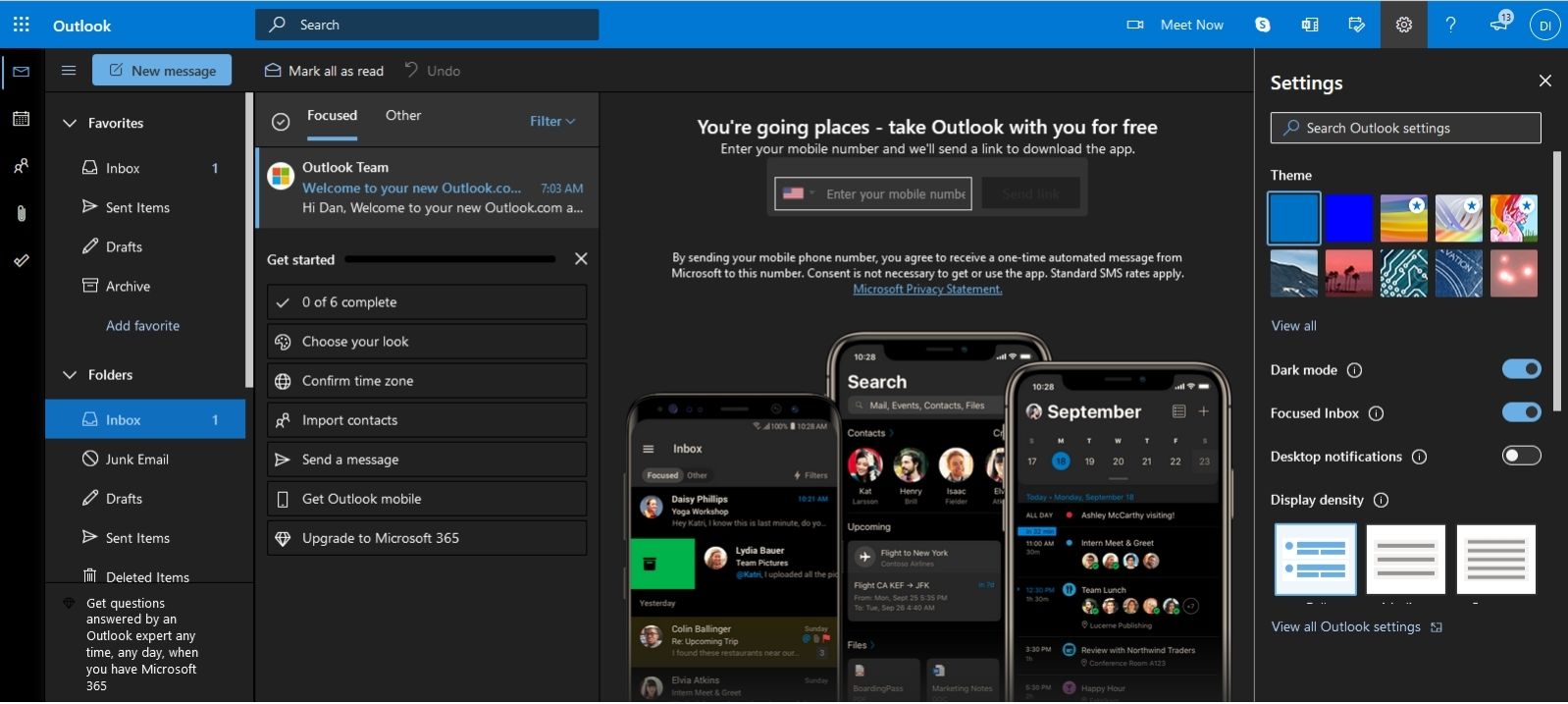Select the Medium display density option

[1406, 559]
